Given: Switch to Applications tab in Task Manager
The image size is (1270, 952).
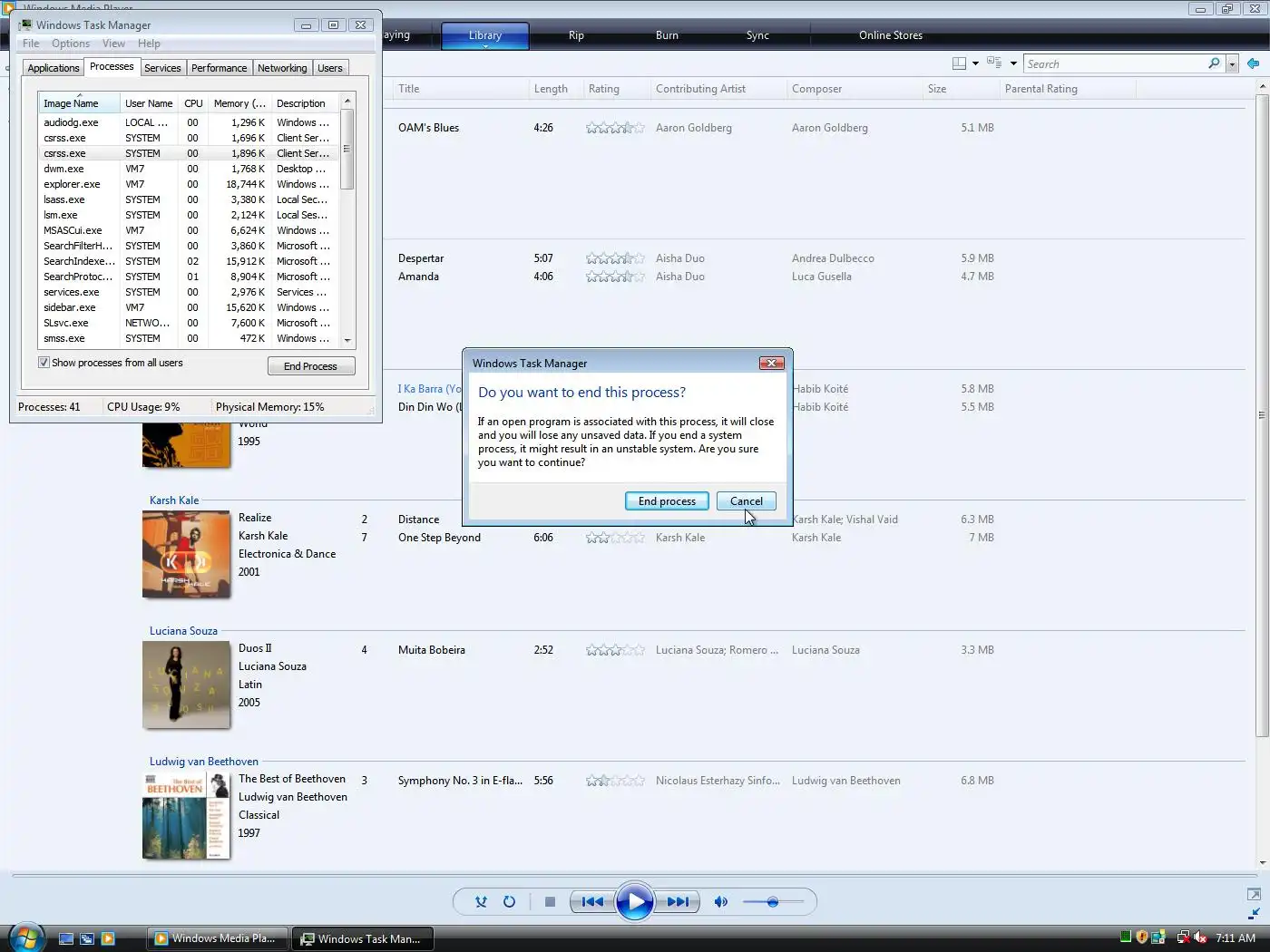Looking at the screenshot, I should click(54, 68).
